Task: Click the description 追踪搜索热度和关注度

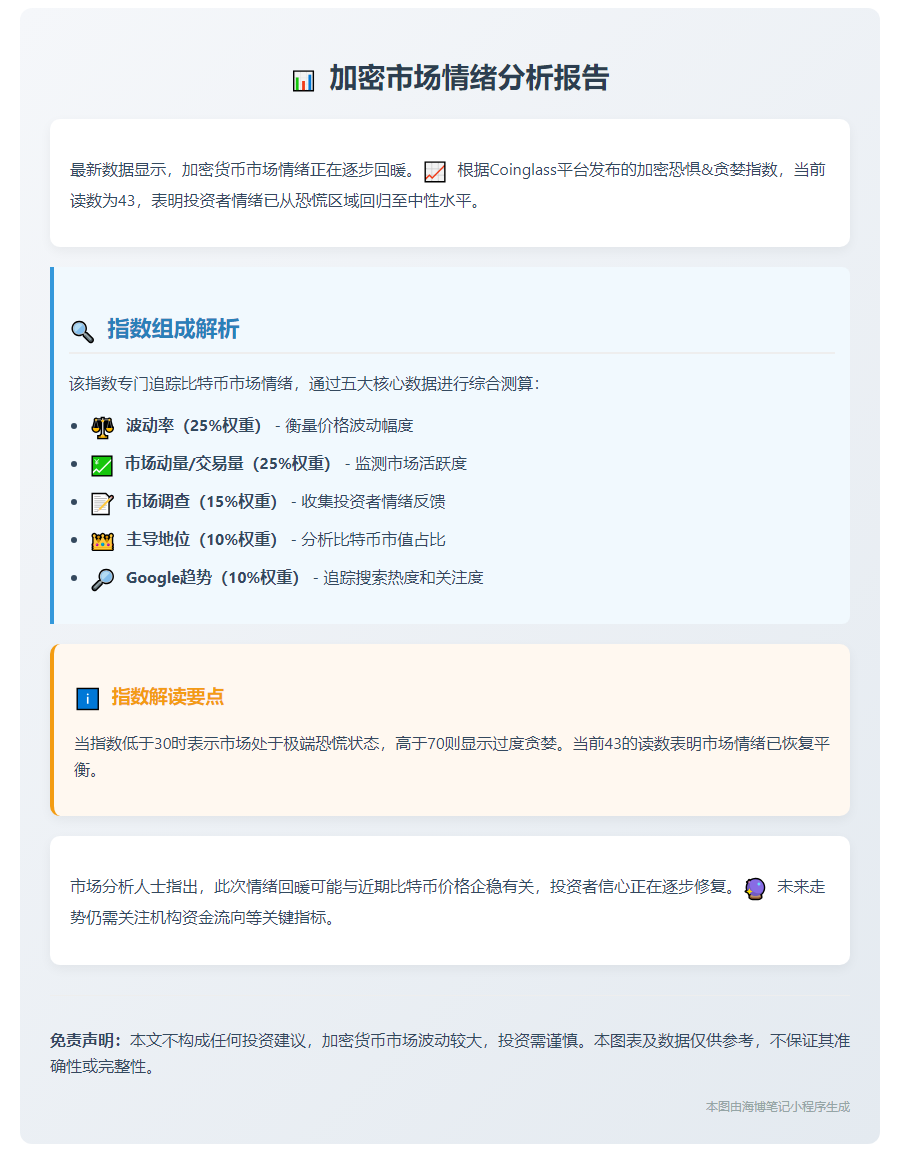Action: [x=404, y=578]
